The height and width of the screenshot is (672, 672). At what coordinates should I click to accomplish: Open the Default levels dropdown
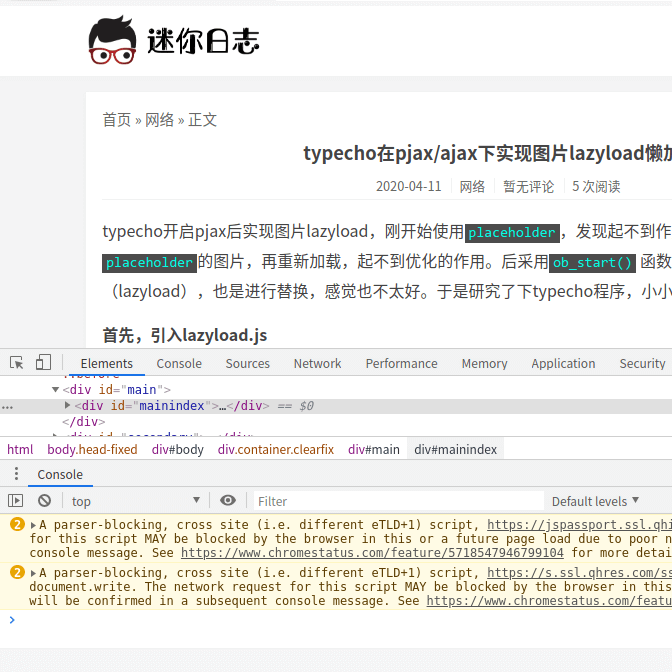coord(595,501)
